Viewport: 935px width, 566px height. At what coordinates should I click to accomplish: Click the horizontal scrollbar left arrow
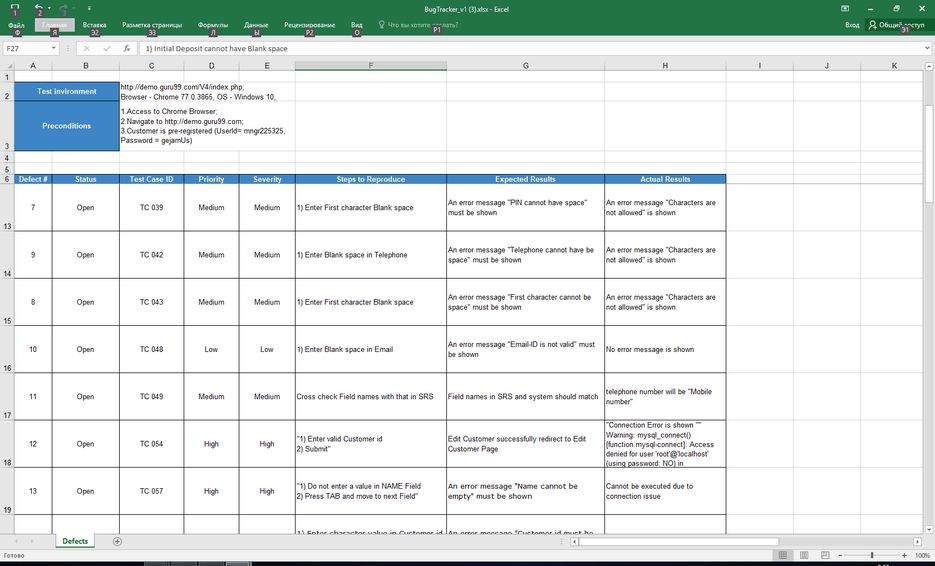pyautogui.click(x=574, y=542)
